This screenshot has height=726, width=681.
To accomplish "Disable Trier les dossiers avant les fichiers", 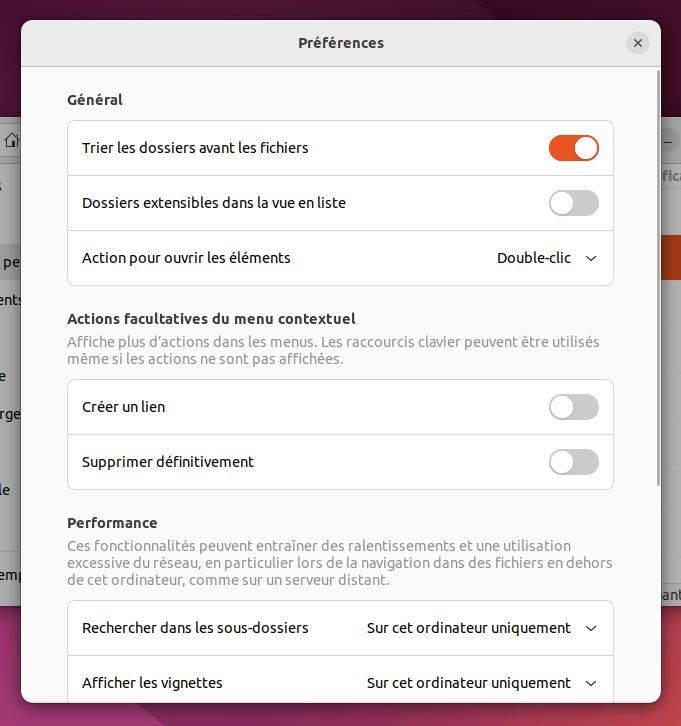I will [574, 148].
